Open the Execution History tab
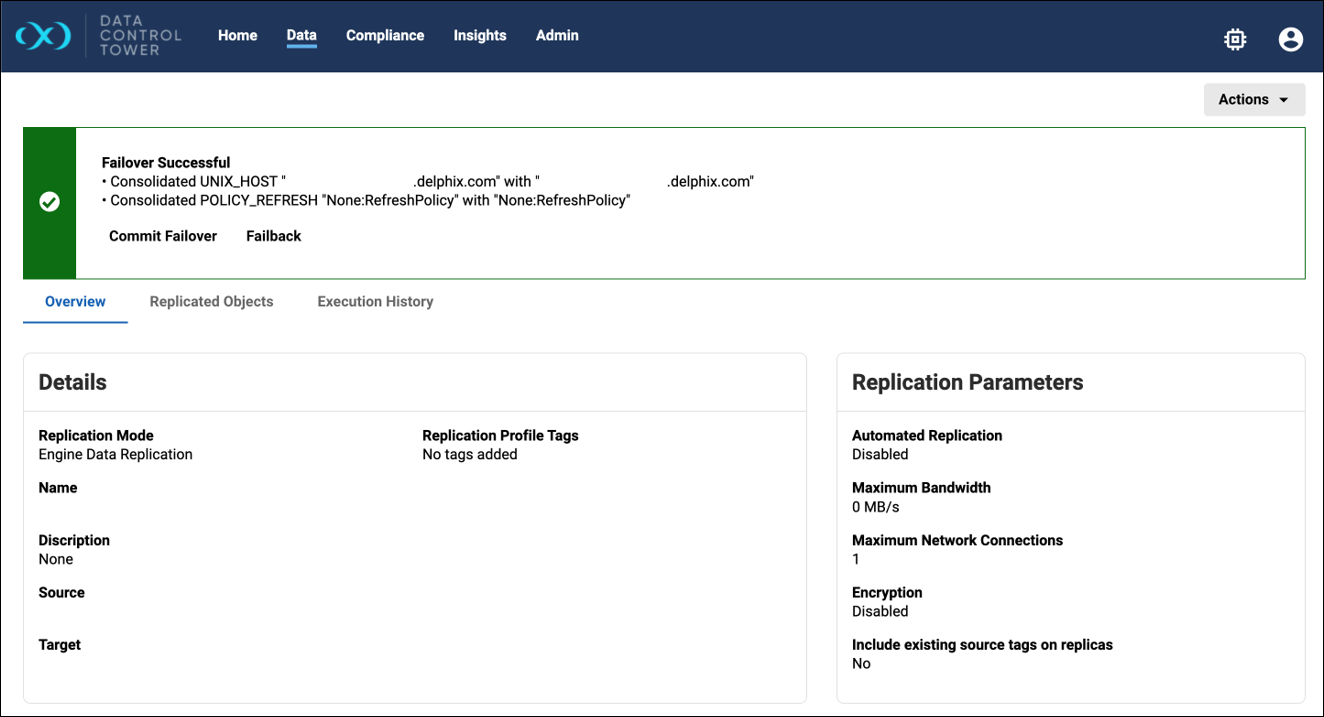This screenshot has width=1324, height=717. (x=375, y=301)
